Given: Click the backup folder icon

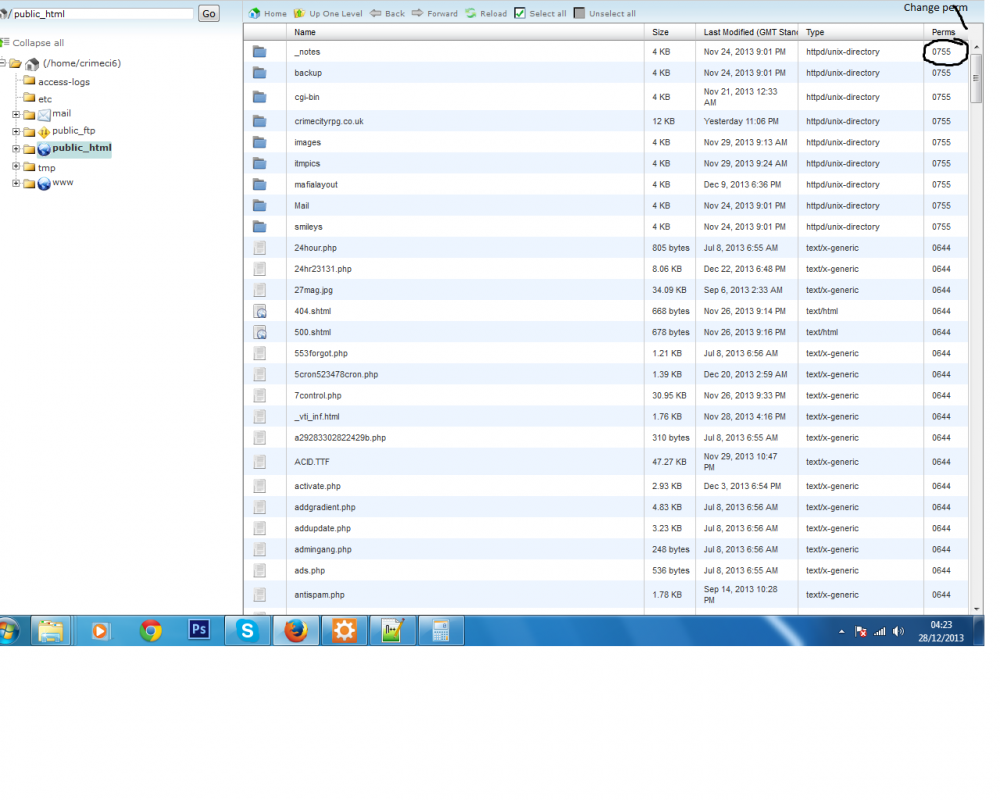Looking at the screenshot, I should [259, 73].
